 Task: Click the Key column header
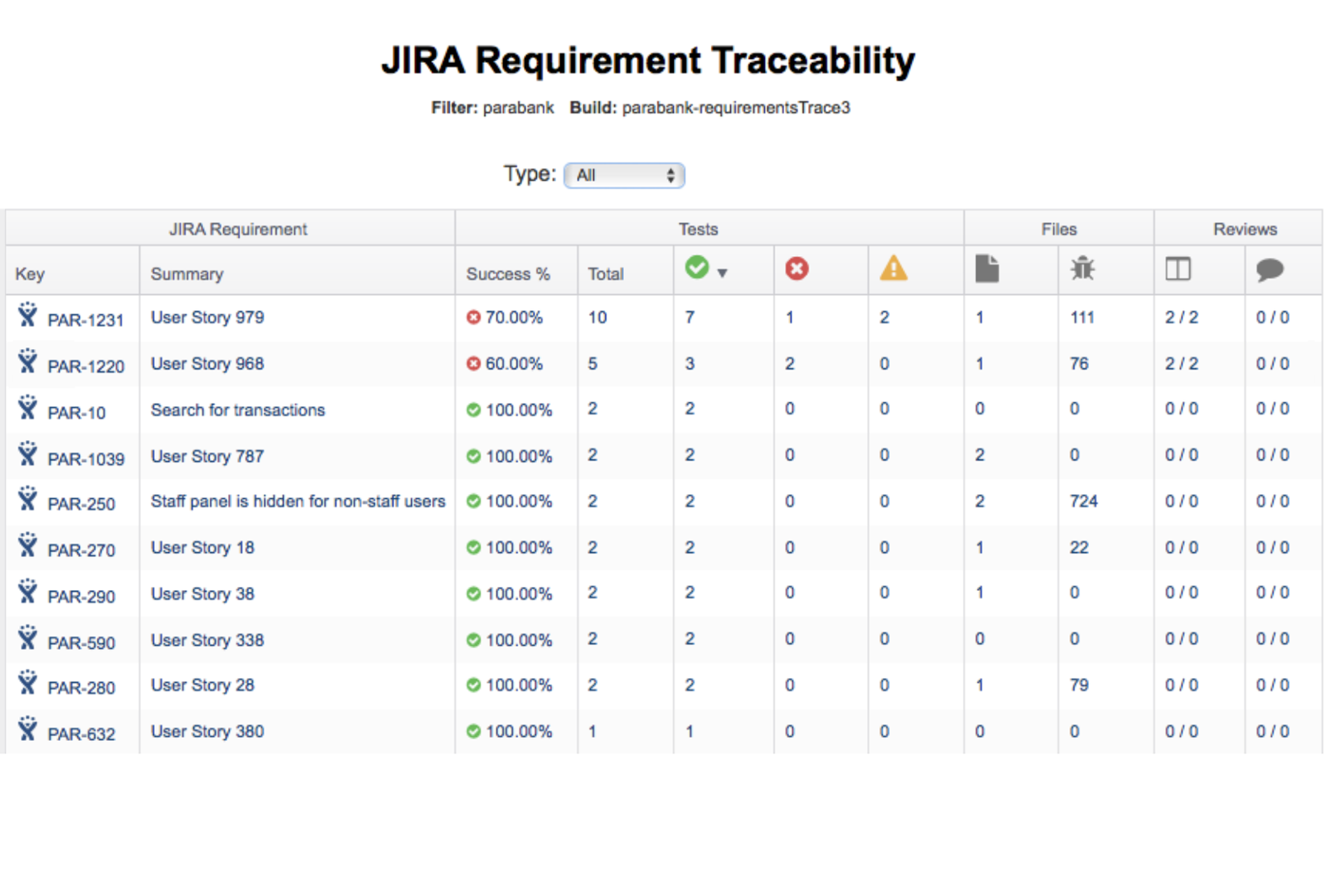[x=30, y=274]
